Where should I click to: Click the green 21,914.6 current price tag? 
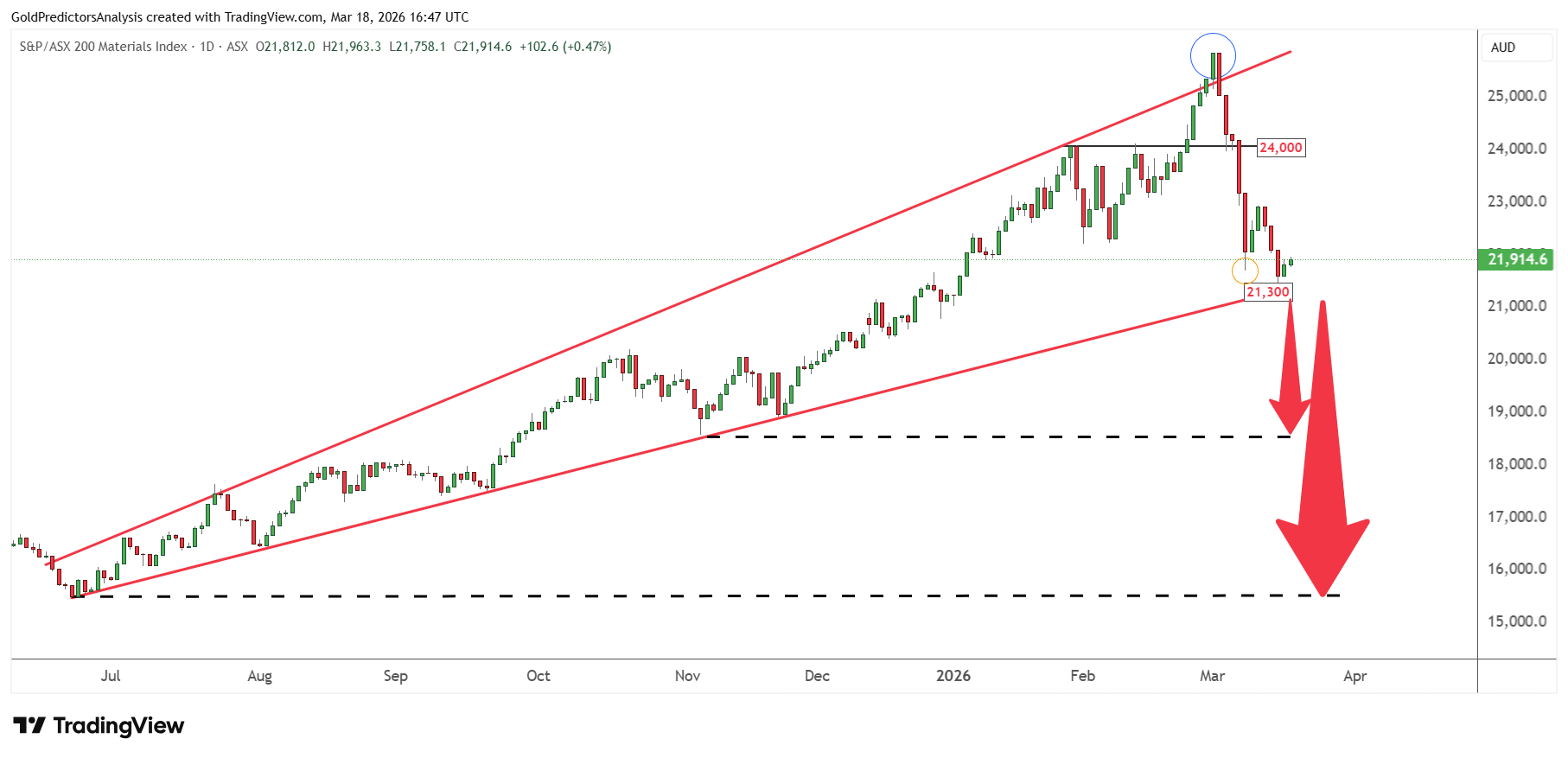(1517, 259)
